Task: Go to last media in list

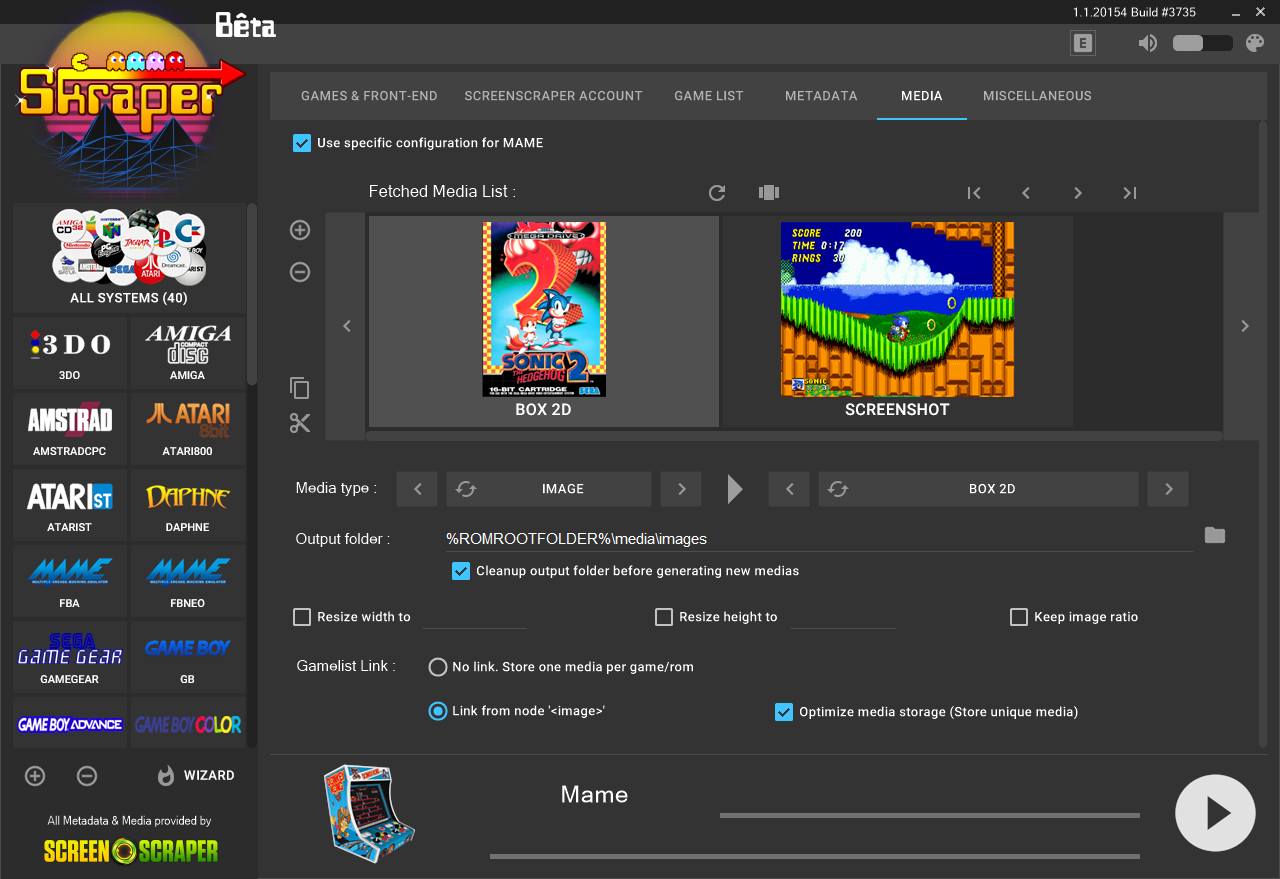Action: click(x=1130, y=193)
